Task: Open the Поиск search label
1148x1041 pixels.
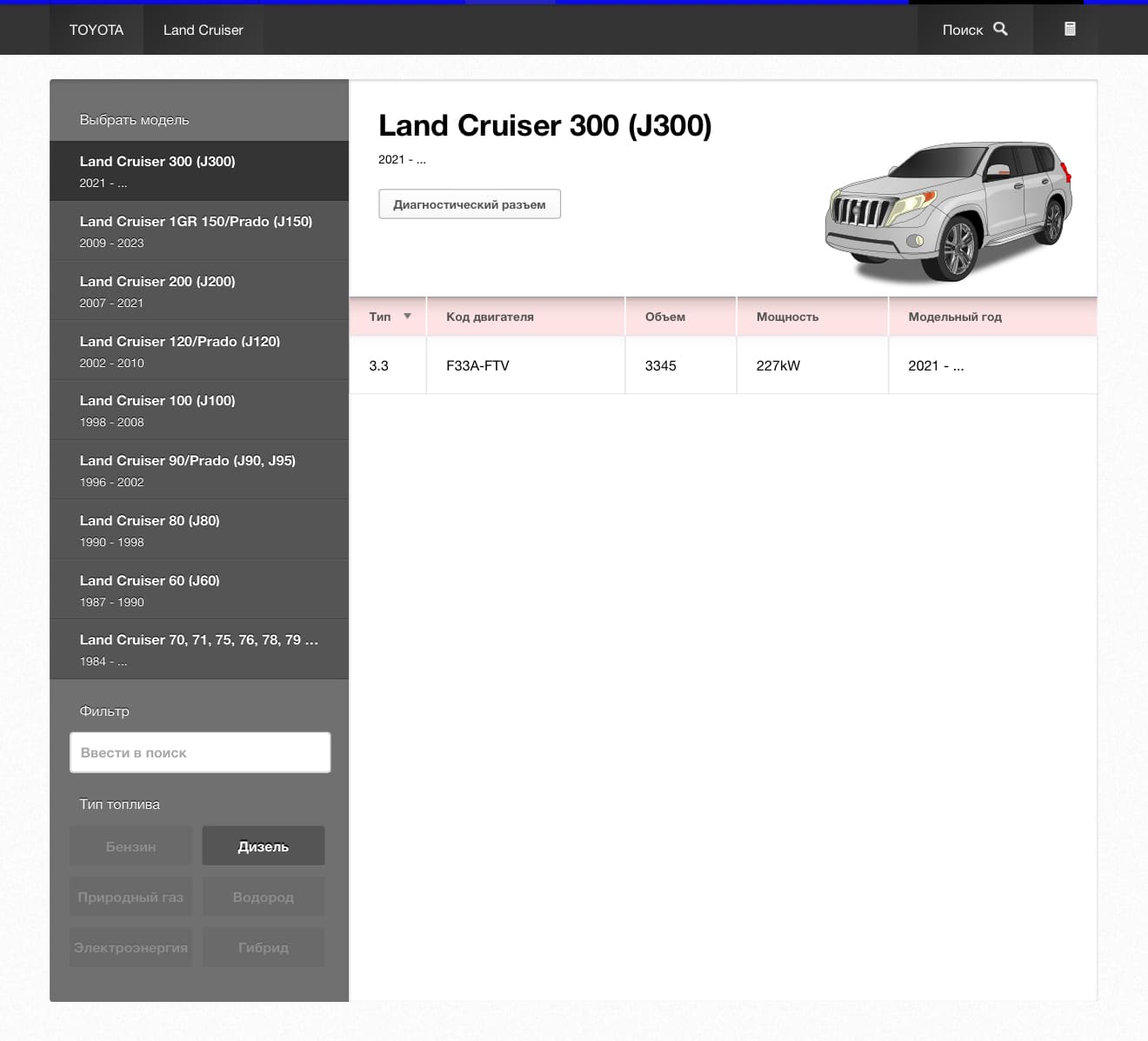Action: pos(963,30)
